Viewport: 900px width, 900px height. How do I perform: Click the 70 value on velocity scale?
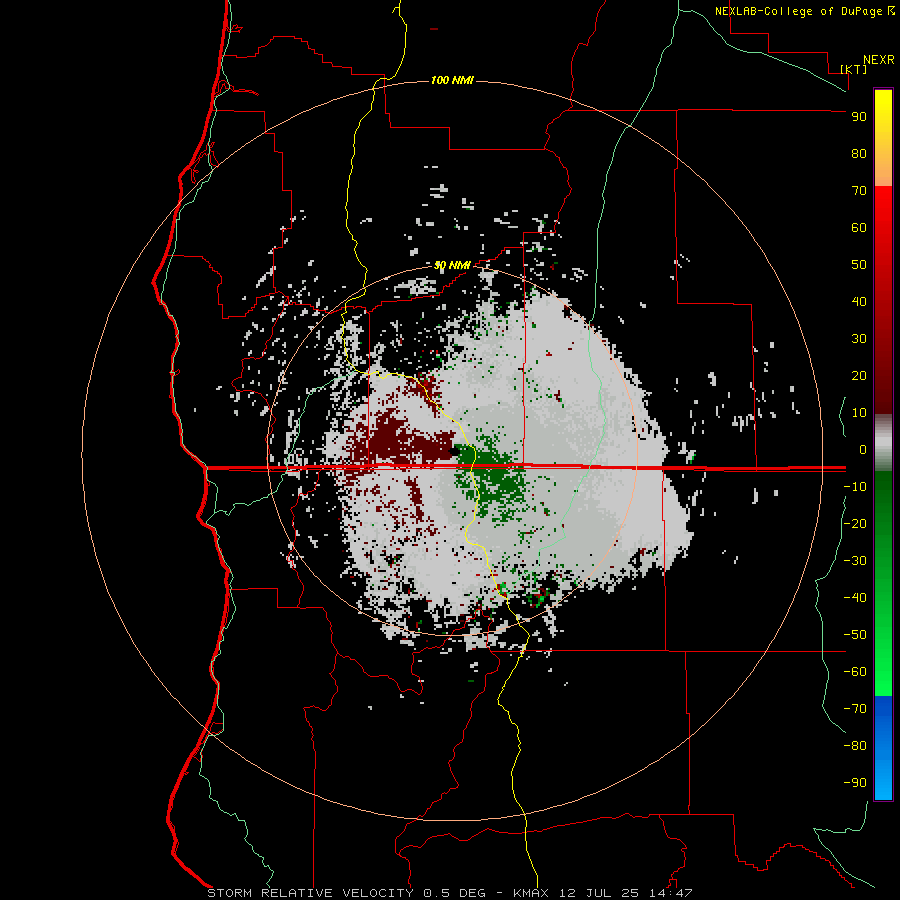[859, 191]
